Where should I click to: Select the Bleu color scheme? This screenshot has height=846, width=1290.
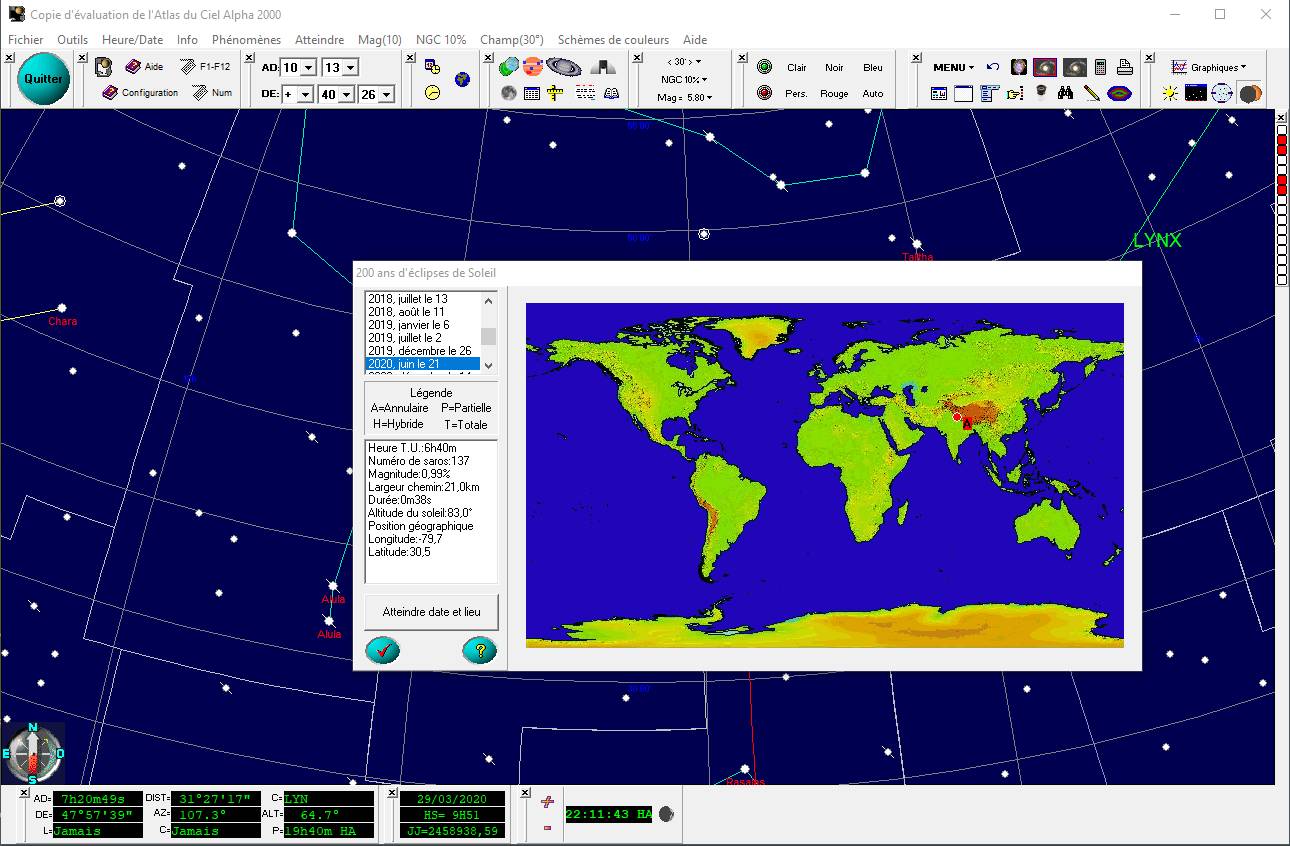(873, 68)
